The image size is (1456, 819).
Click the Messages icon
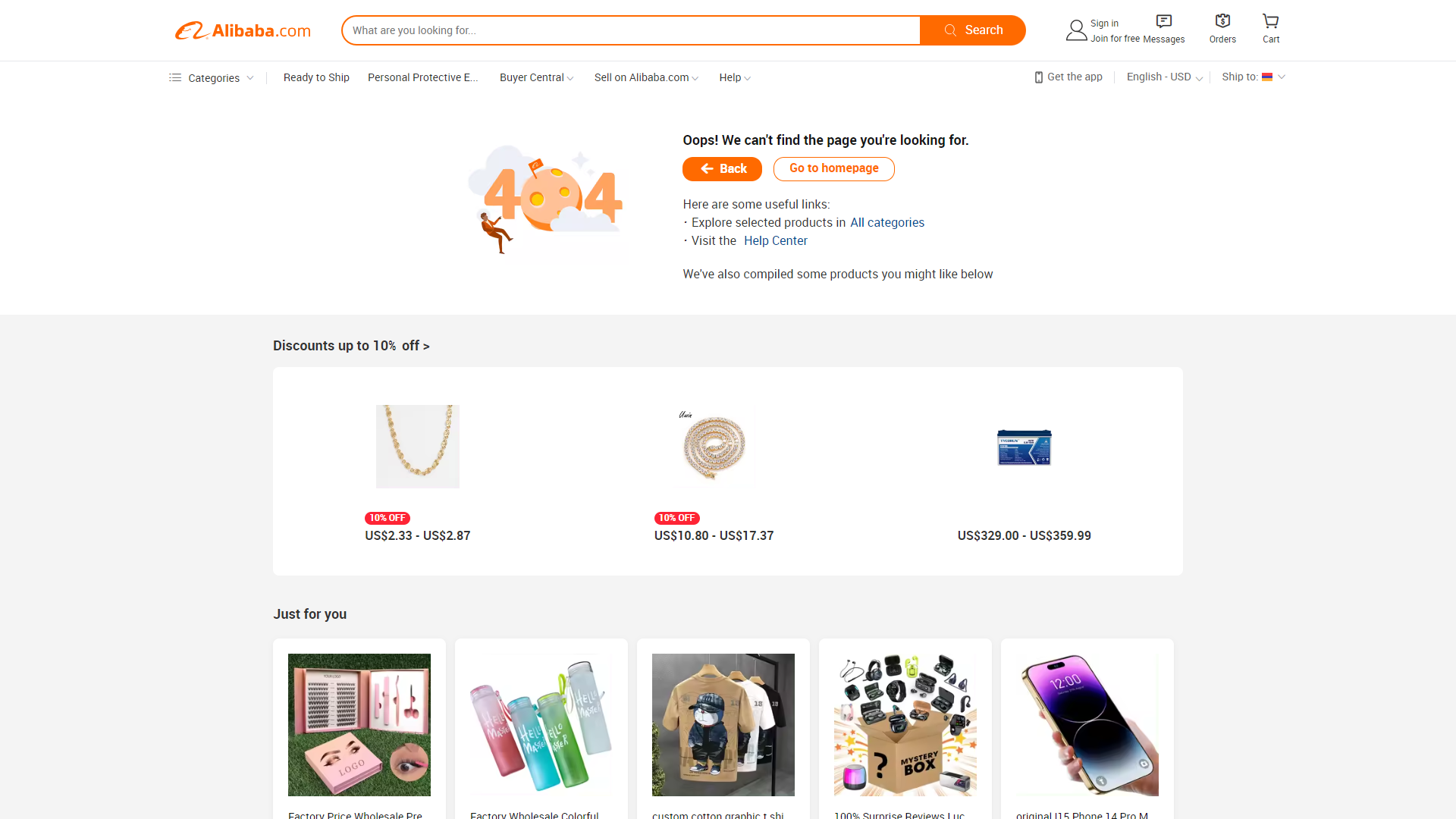click(x=1163, y=21)
